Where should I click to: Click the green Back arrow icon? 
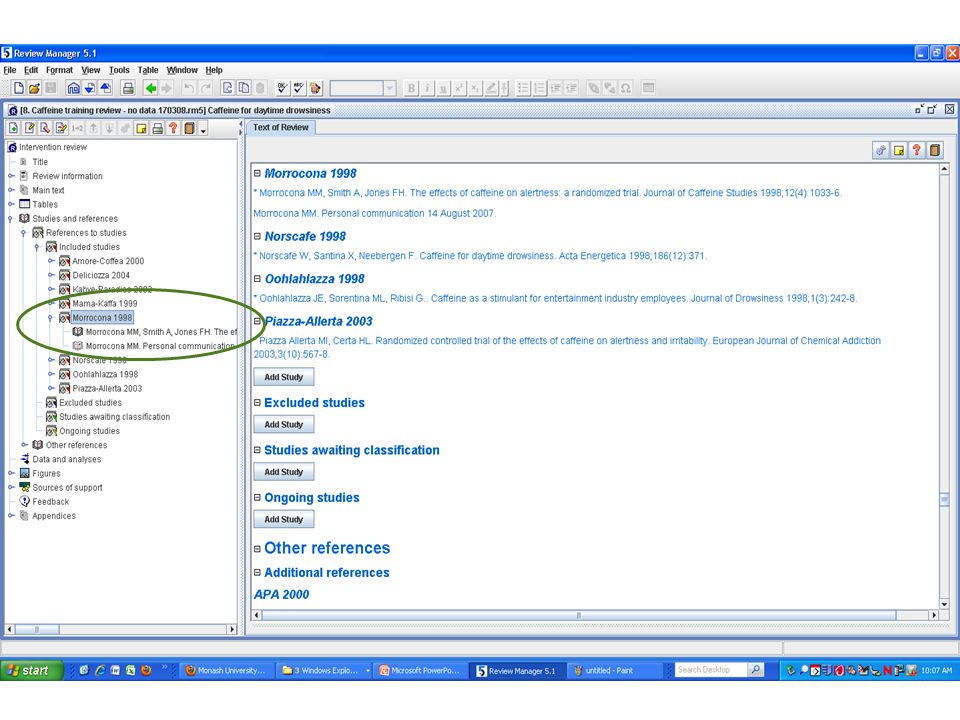point(151,88)
